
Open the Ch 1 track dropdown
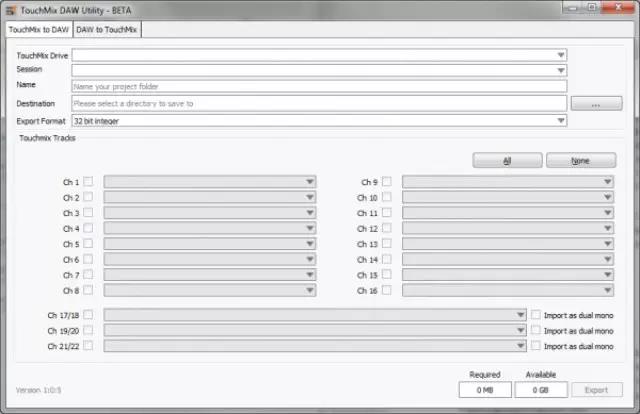tap(210, 182)
